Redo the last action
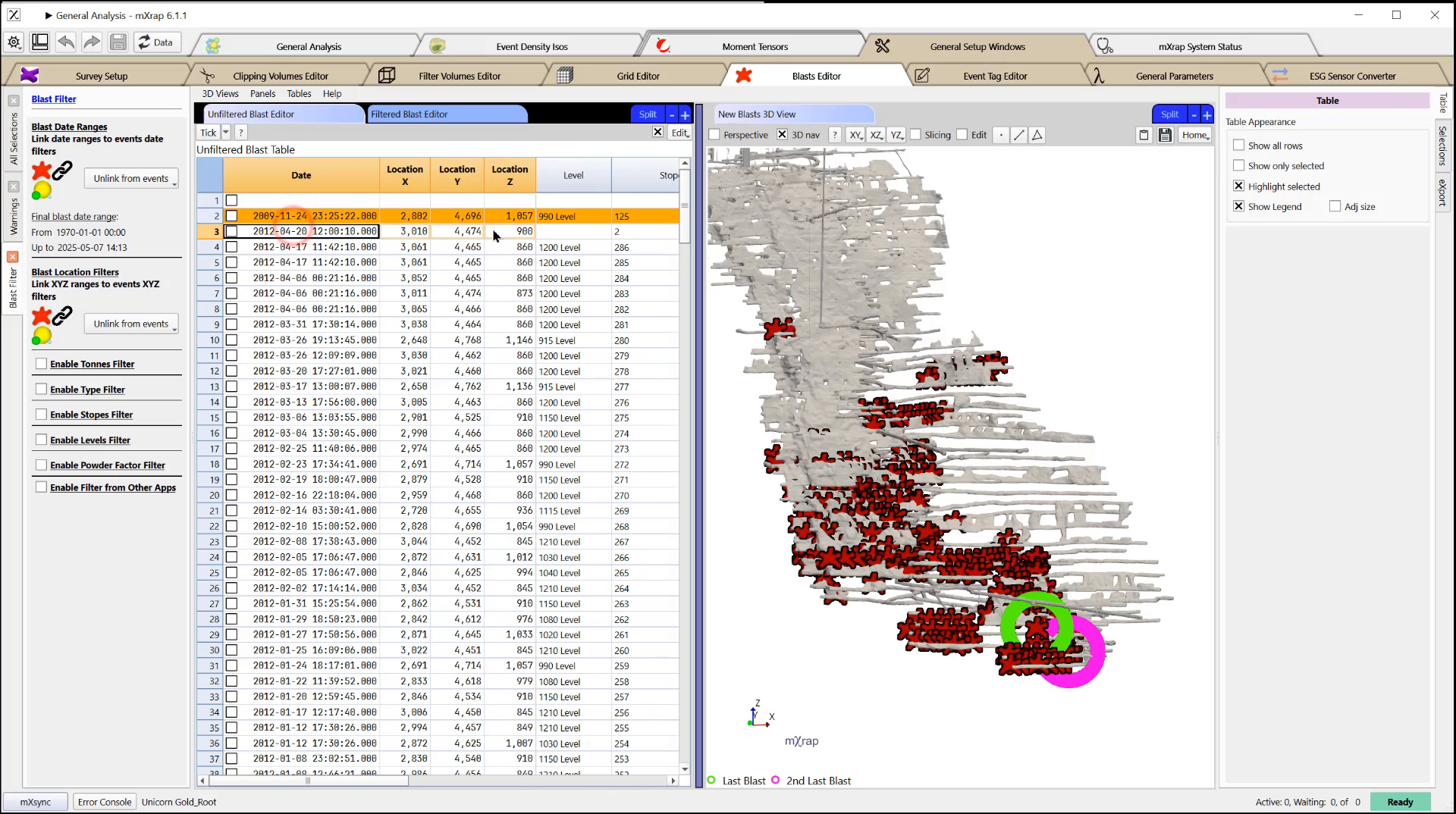Image resolution: width=1456 pixels, height=814 pixels. click(x=92, y=42)
